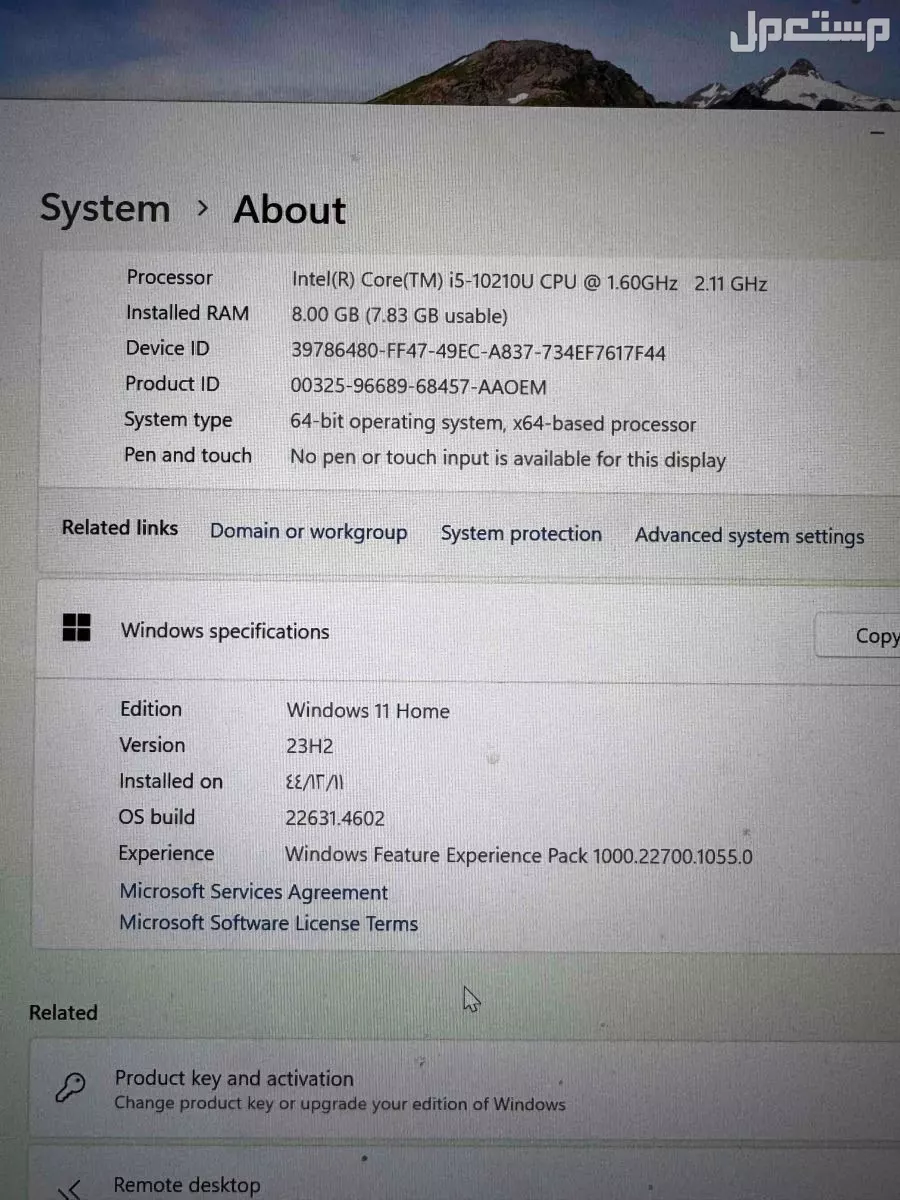The height and width of the screenshot is (1200, 900).
Task: Click the 'No pen or touch input' text
Action: tap(507, 459)
